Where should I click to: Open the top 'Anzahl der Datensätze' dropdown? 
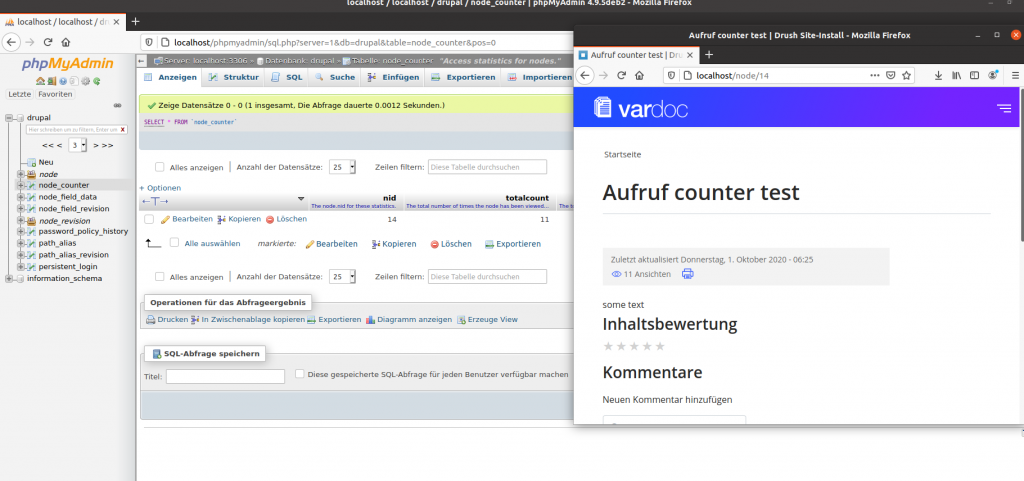pyautogui.click(x=342, y=167)
